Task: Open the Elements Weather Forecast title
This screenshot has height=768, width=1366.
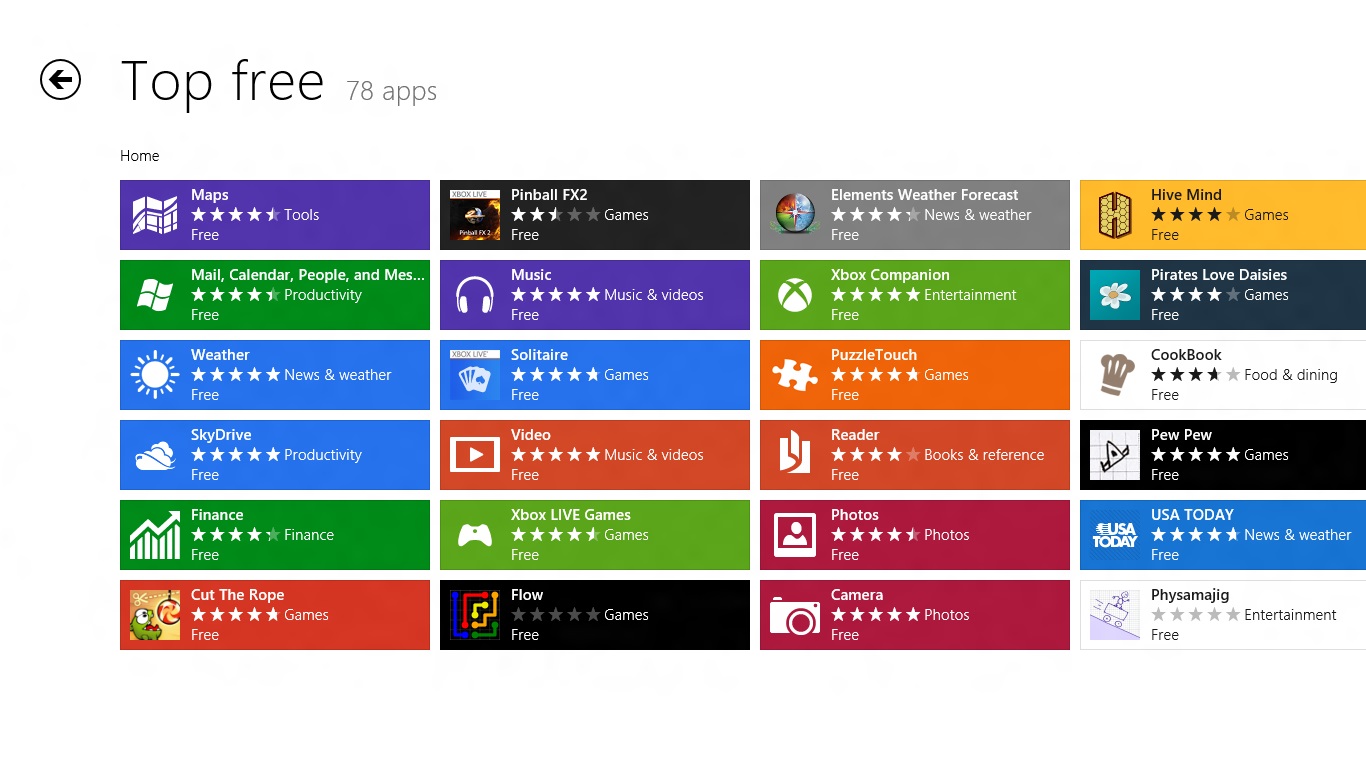Action: pos(924,195)
